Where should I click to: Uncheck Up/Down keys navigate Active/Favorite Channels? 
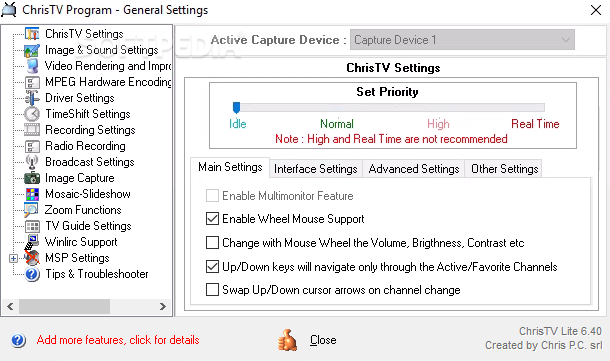click(212, 267)
